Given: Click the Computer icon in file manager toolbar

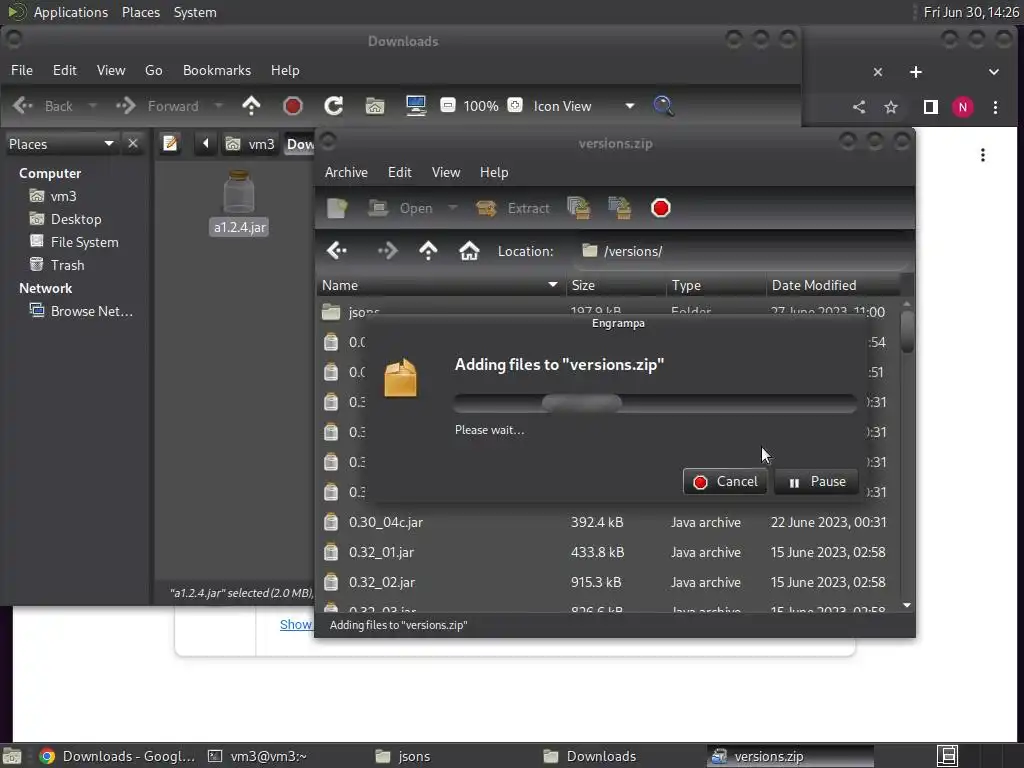Looking at the screenshot, I should click(416, 106).
